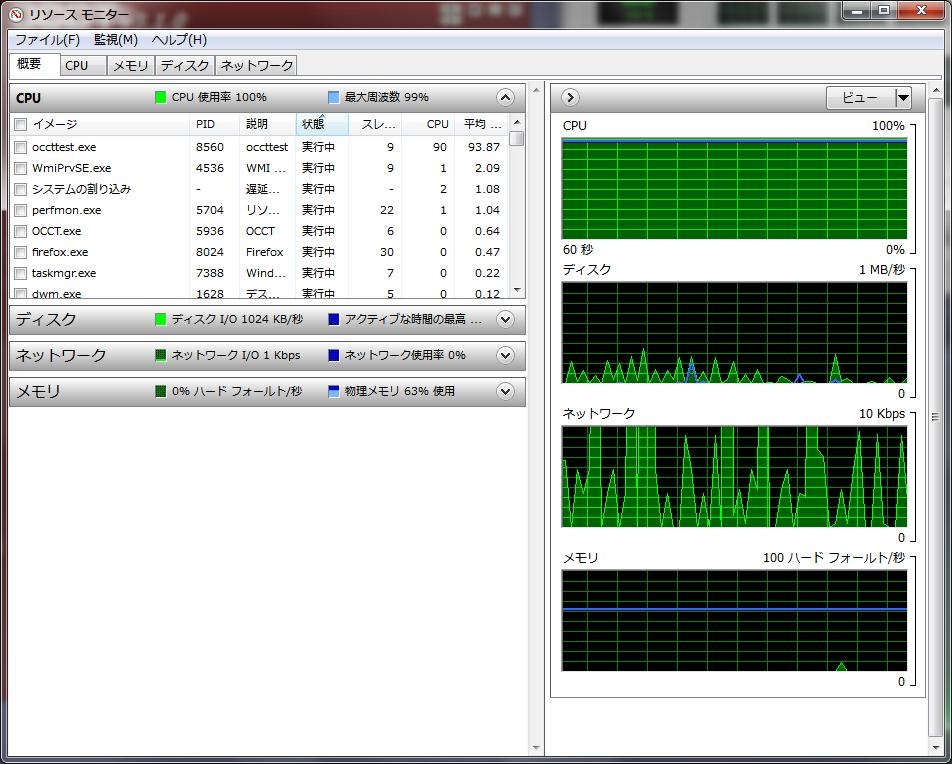
Task: Sort by the 説明 column header
Action: (x=268, y=124)
